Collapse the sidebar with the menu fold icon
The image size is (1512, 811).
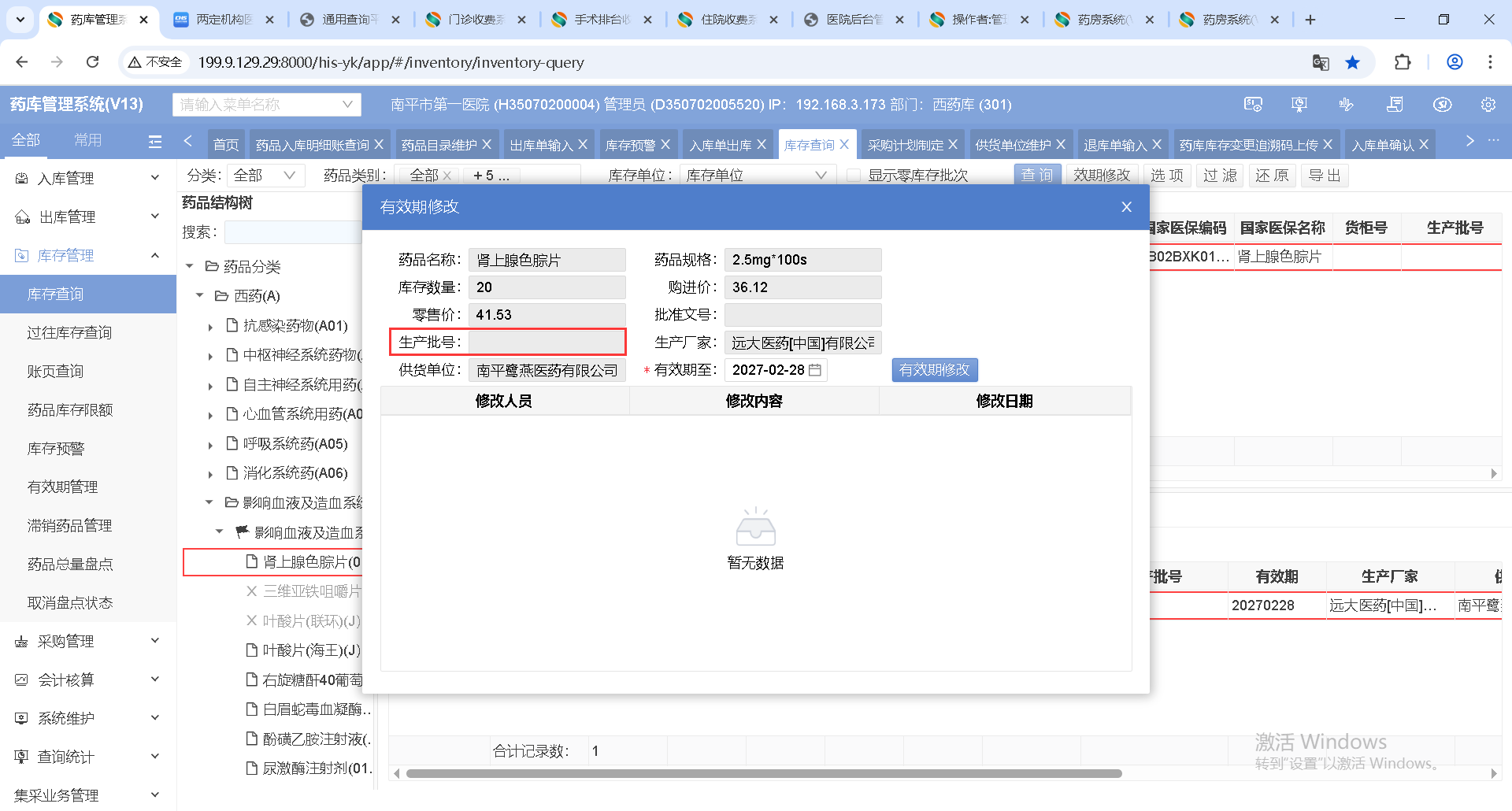155,141
